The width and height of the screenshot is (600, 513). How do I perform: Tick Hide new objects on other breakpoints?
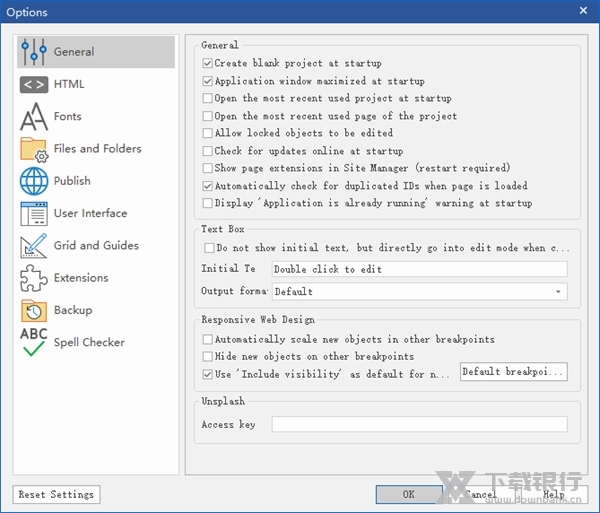[208, 357]
